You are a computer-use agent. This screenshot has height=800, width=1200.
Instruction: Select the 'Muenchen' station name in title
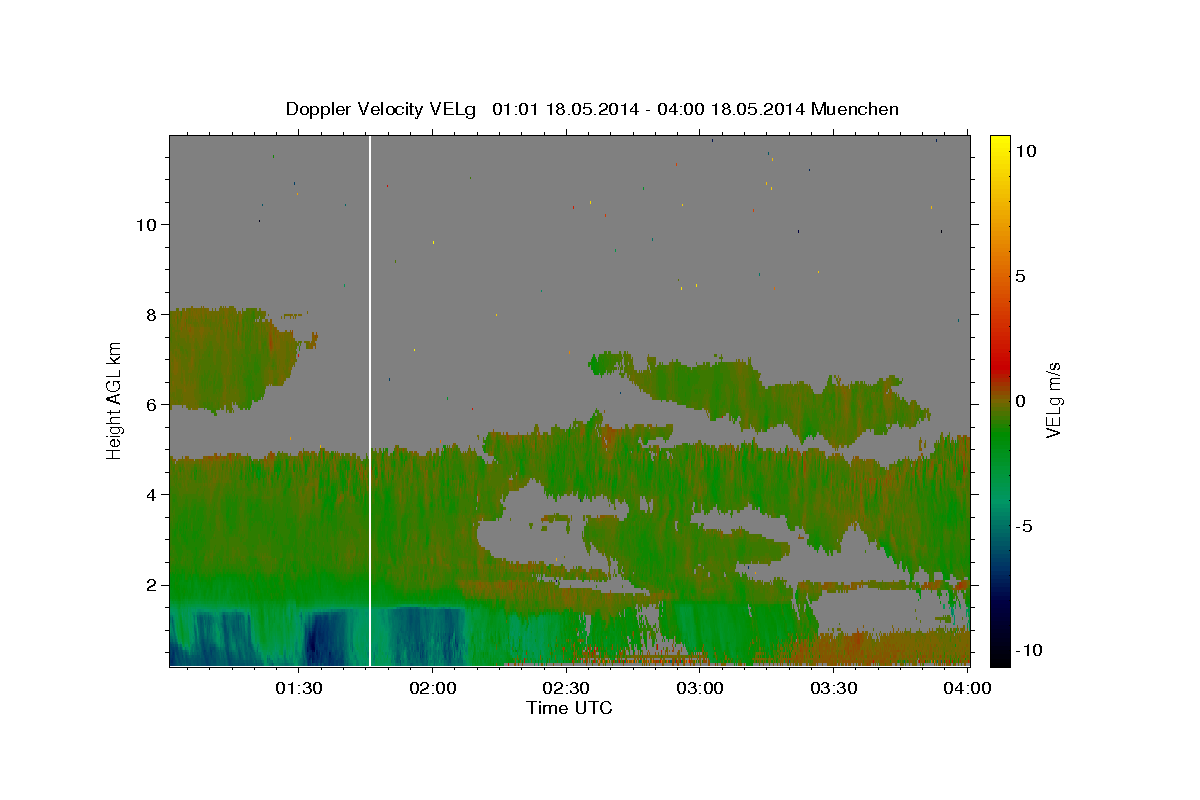click(855, 109)
